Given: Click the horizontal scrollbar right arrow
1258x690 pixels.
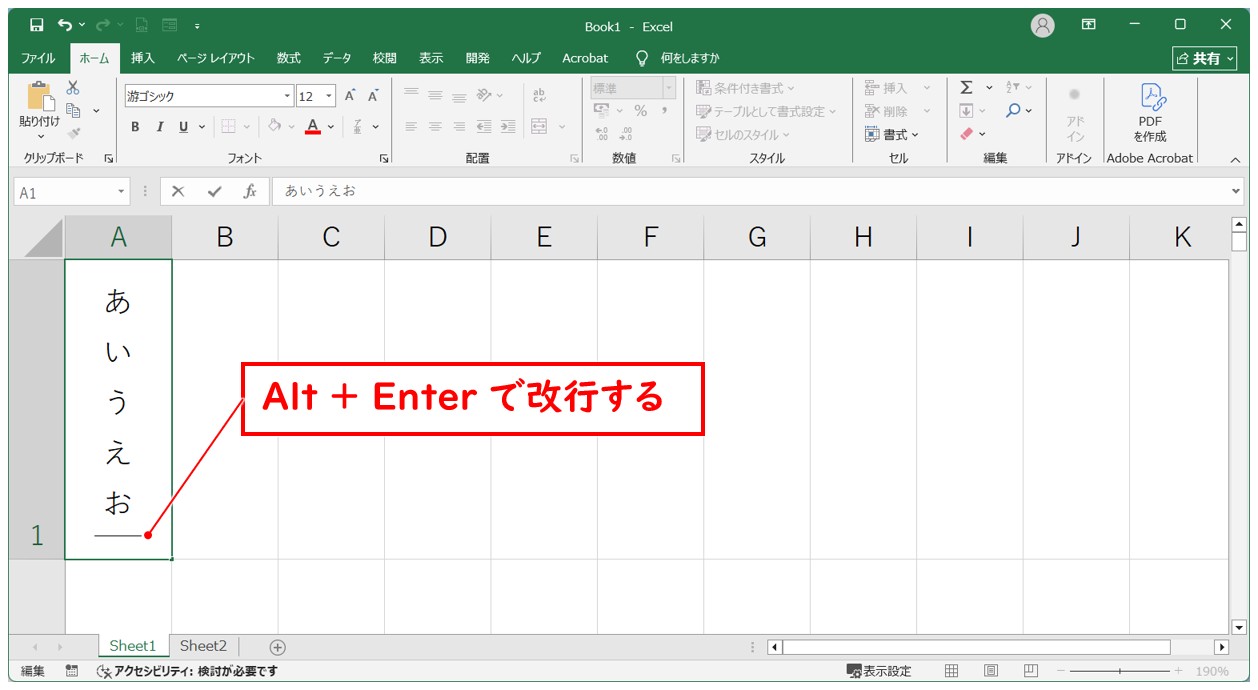Looking at the screenshot, I should click(1221, 647).
